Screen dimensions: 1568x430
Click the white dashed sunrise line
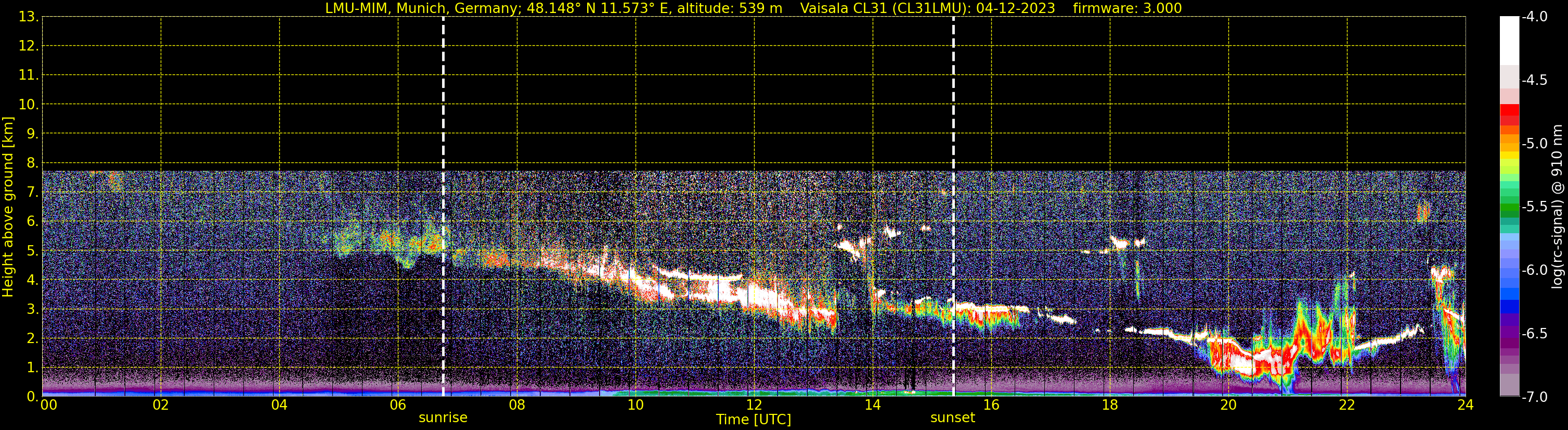[x=443, y=207]
